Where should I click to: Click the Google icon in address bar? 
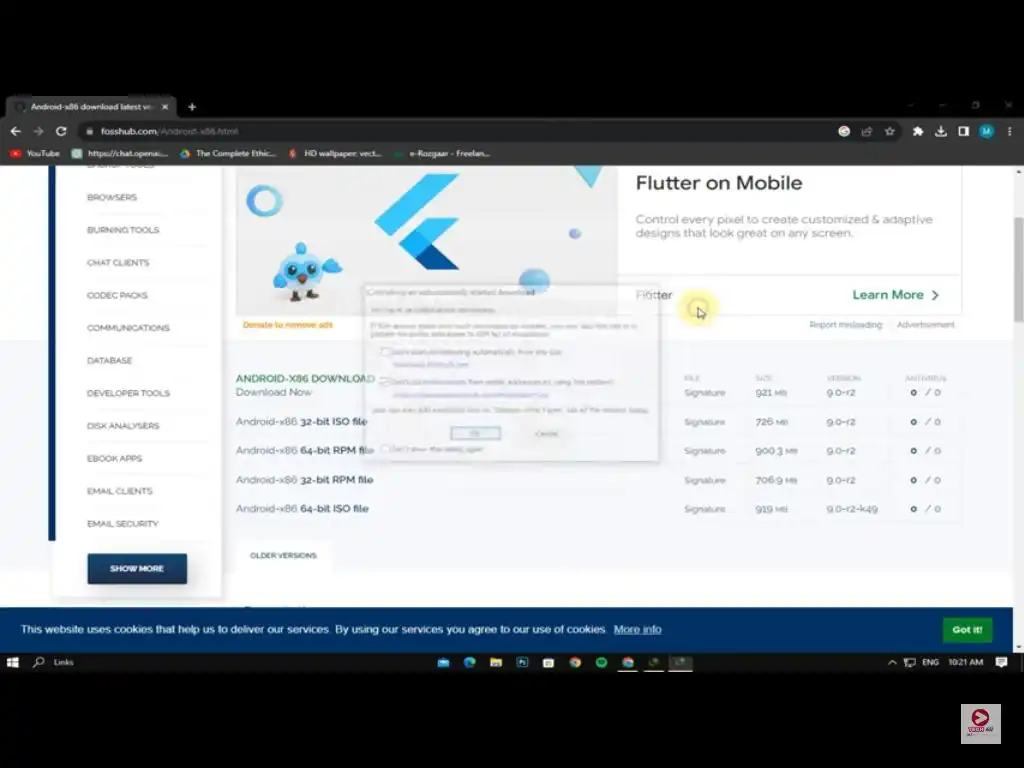(x=844, y=131)
